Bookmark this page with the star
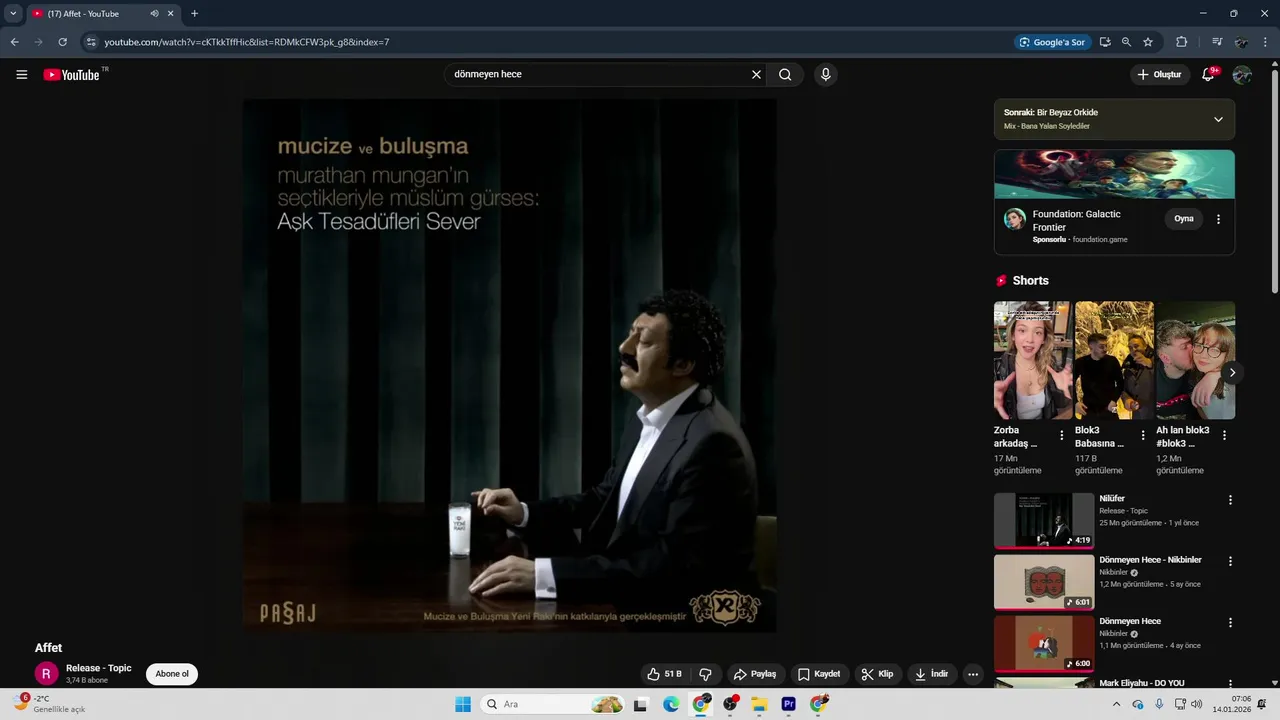The image size is (1280, 720). 1148,42
